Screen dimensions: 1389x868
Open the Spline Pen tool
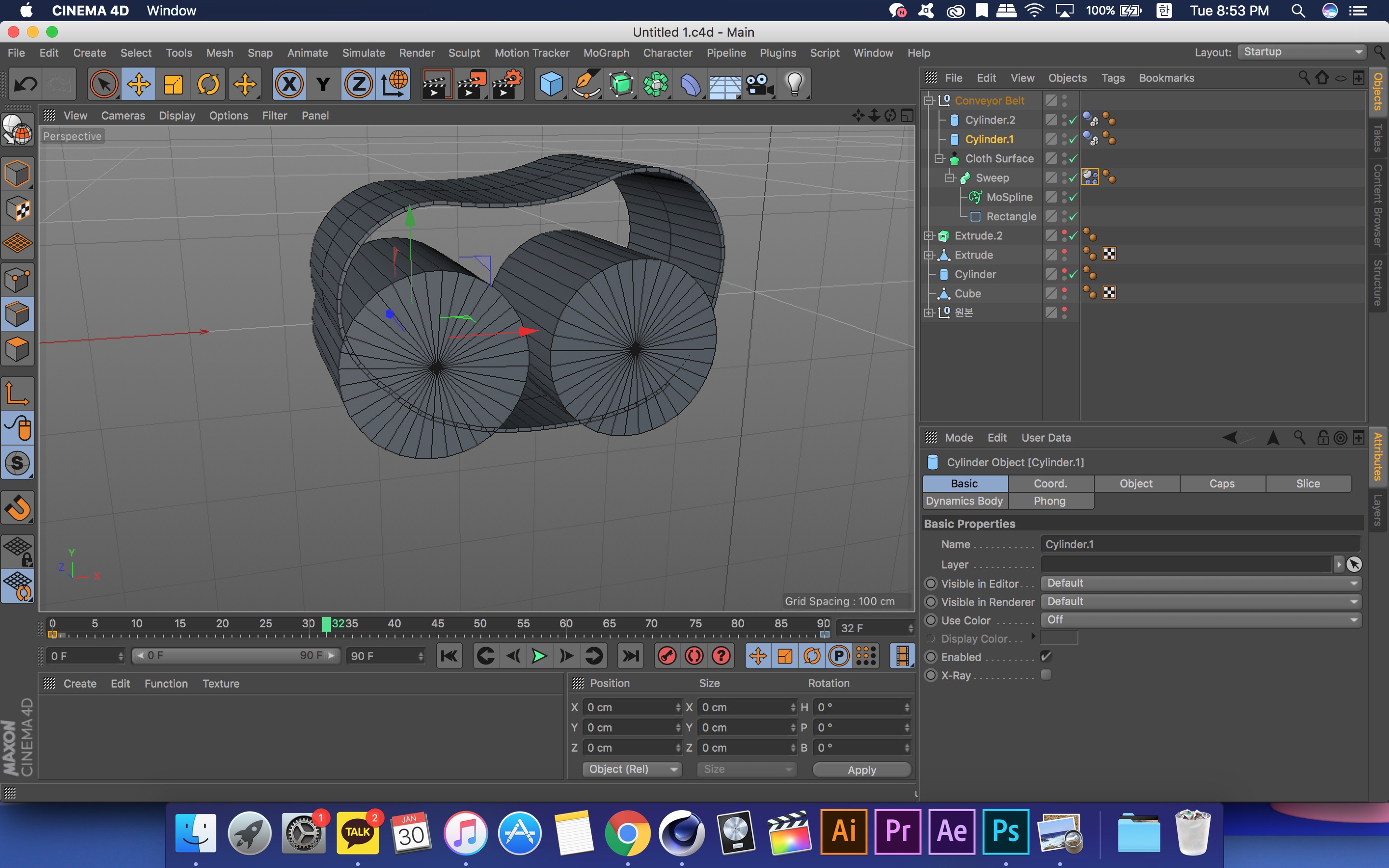click(586, 84)
